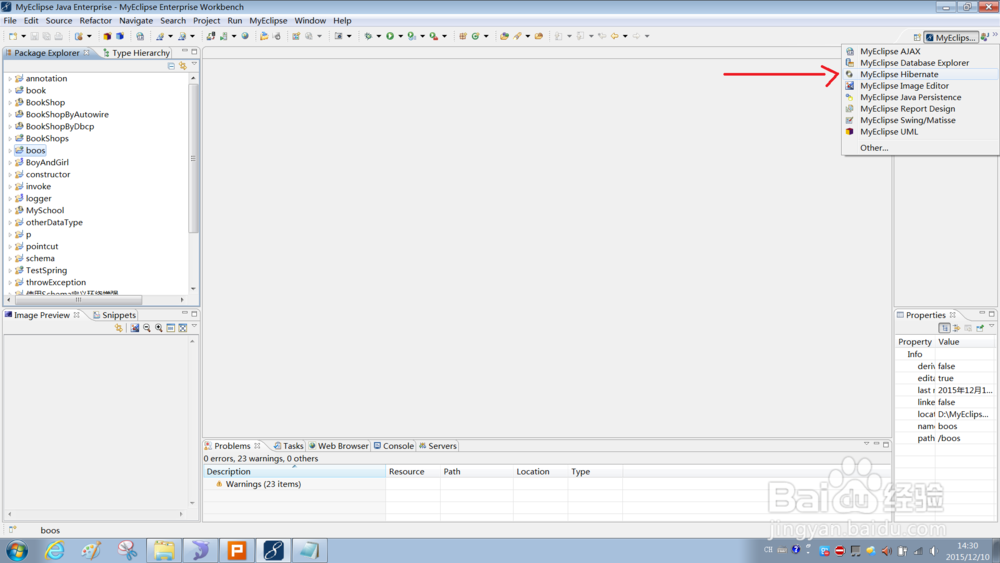Click the Windows Start orb
1000x563 pixels.
pyautogui.click(x=17, y=550)
